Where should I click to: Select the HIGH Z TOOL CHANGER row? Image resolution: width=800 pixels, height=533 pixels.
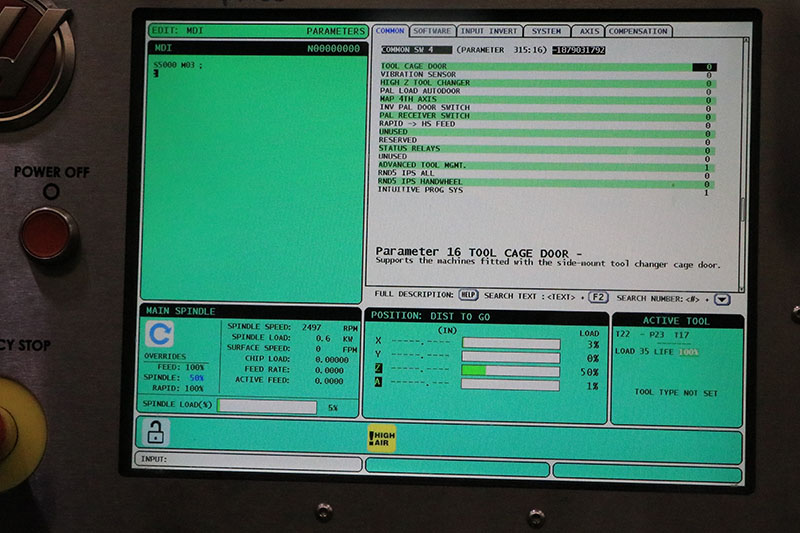pos(547,83)
